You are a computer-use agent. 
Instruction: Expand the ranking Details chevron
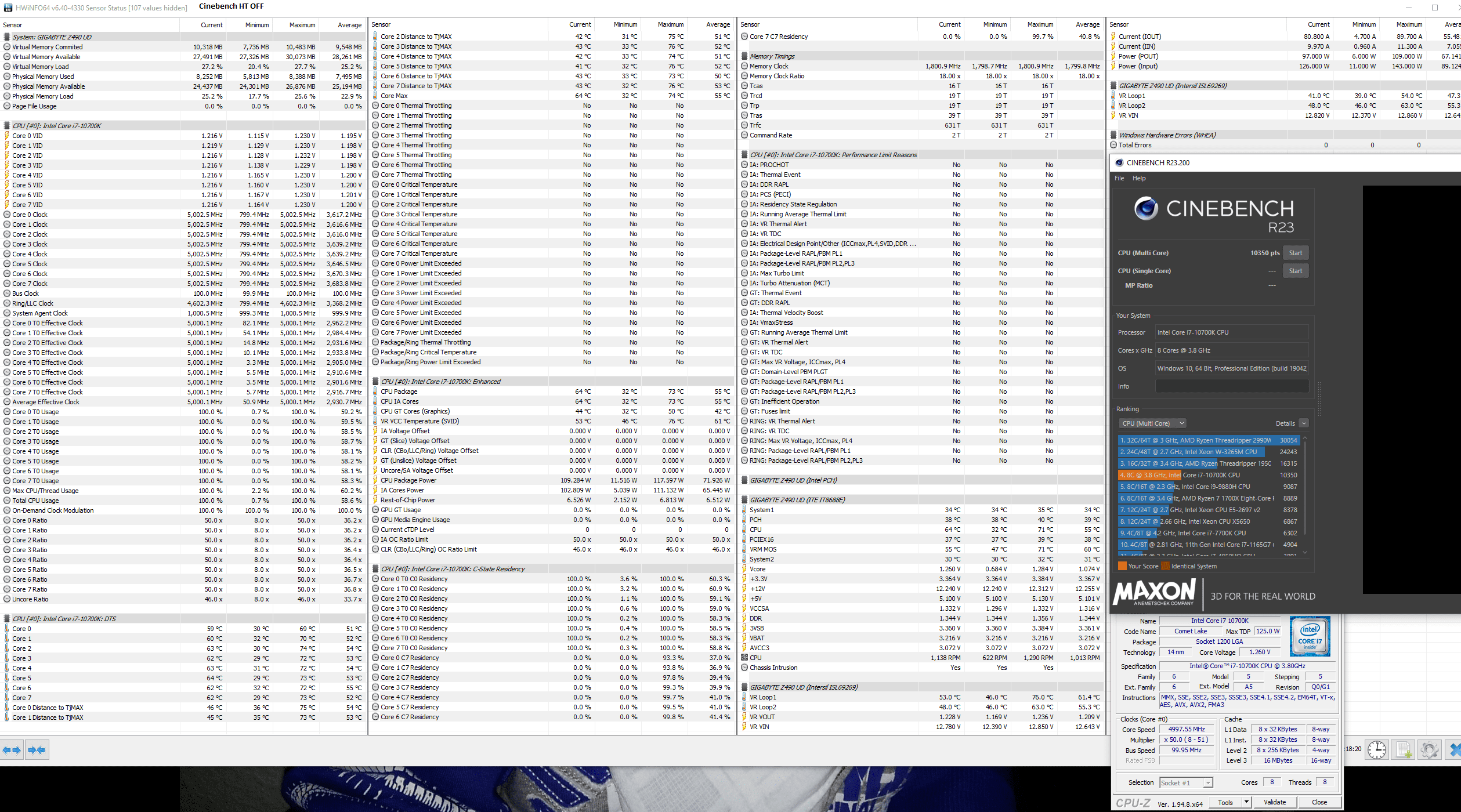click(x=1304, y=423)
